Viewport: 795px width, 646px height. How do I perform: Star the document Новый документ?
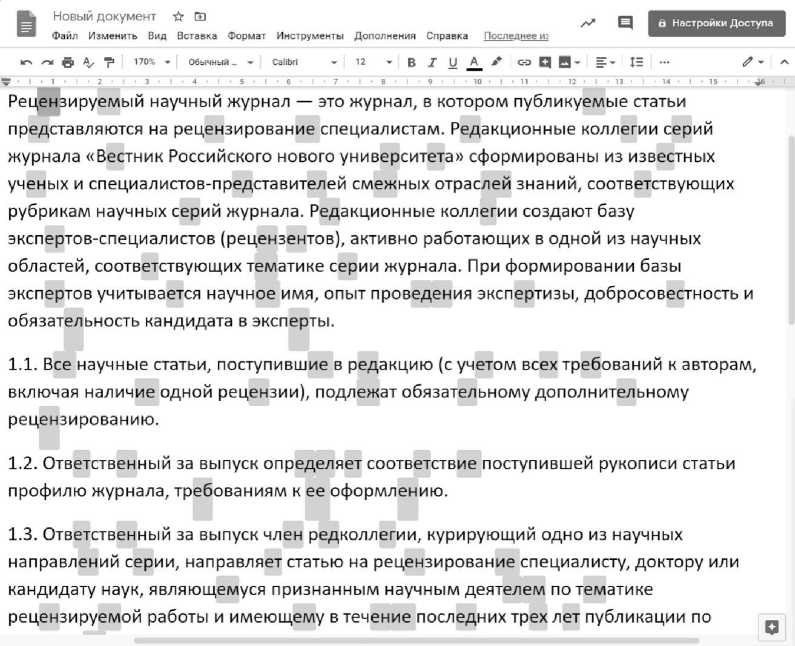[178, 17]
